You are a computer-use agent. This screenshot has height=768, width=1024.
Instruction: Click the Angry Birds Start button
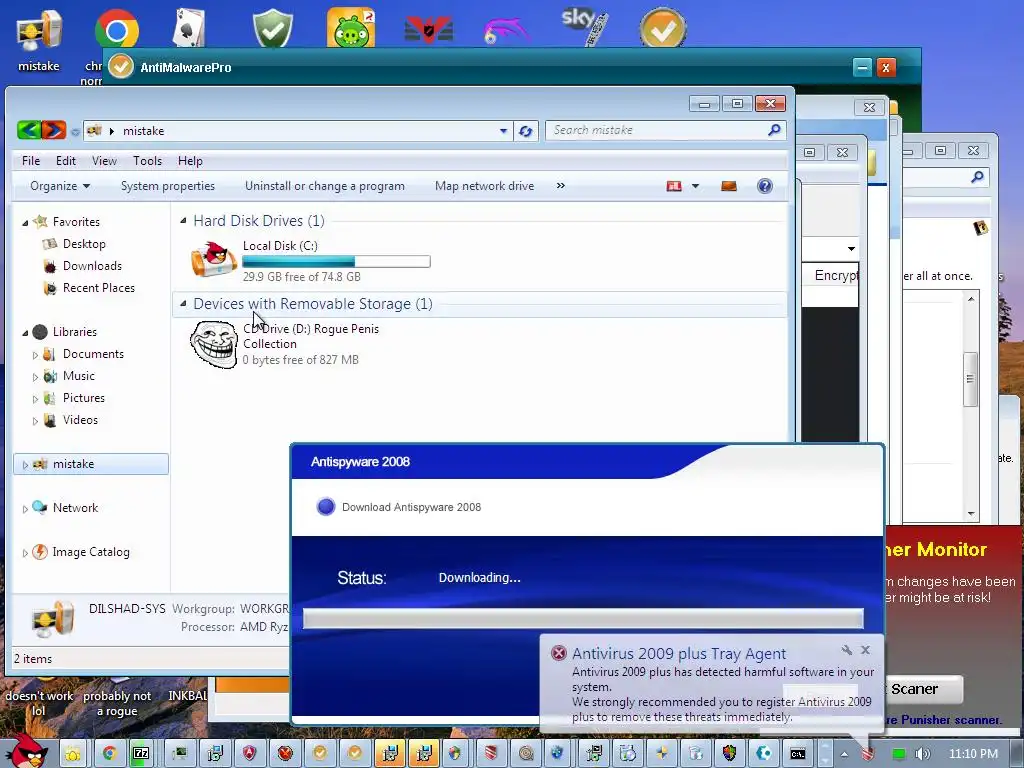26,751
